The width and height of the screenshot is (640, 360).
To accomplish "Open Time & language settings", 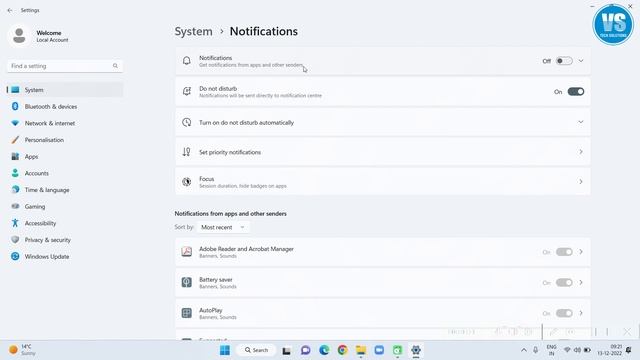I will 65,190.
